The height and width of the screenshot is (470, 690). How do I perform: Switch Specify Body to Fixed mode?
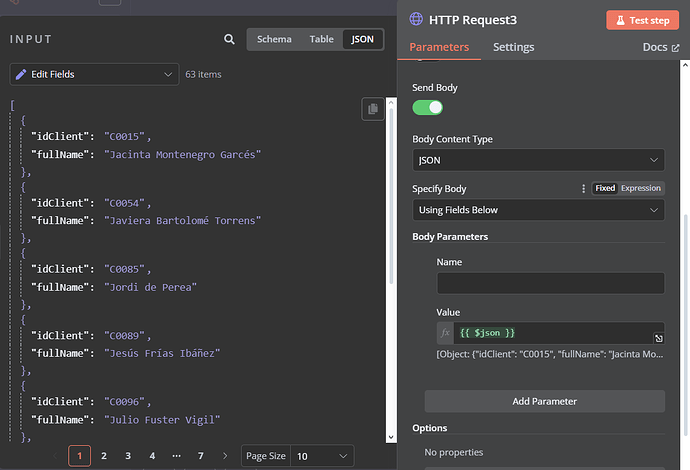[605, 188]
